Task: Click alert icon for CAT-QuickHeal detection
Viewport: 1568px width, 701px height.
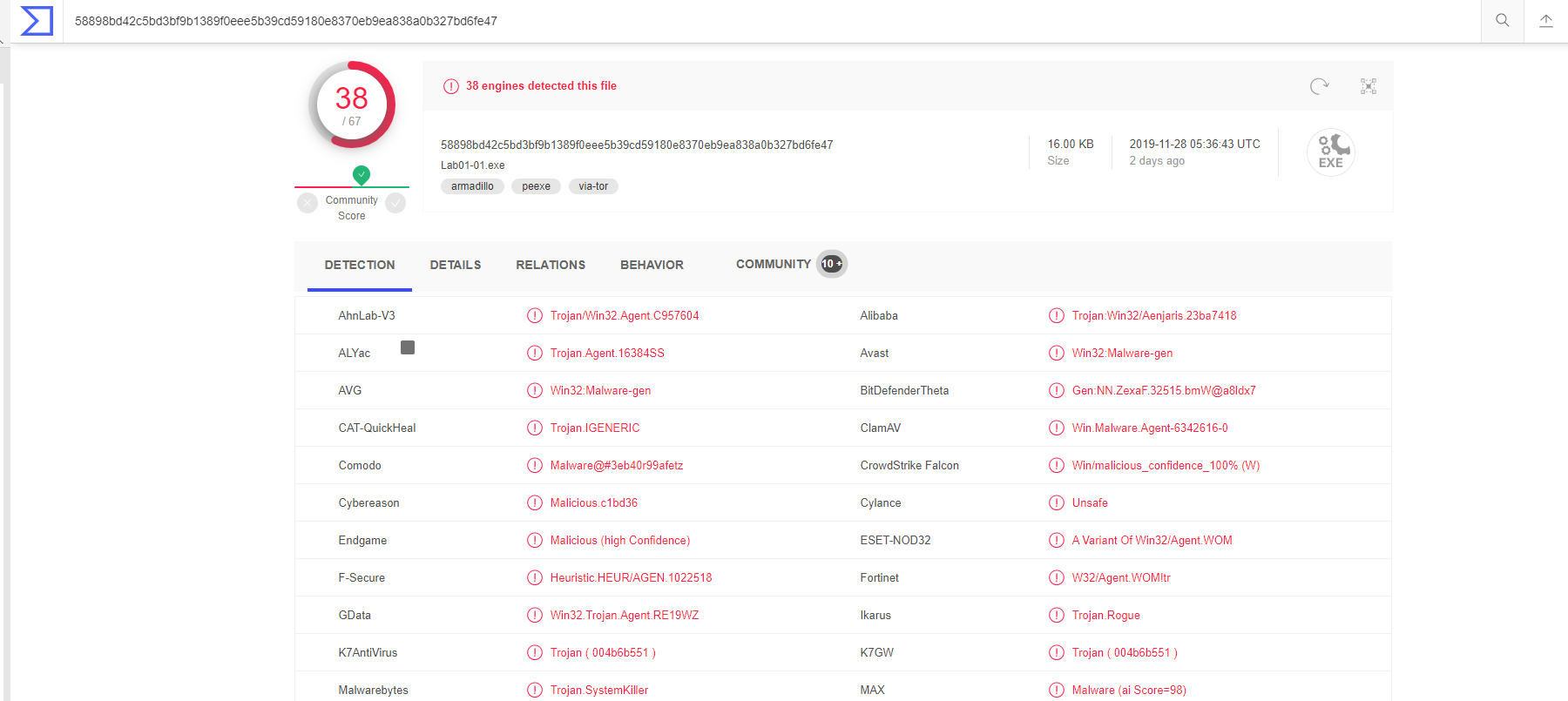Action: pyautogui.click(x=535, y=428)
